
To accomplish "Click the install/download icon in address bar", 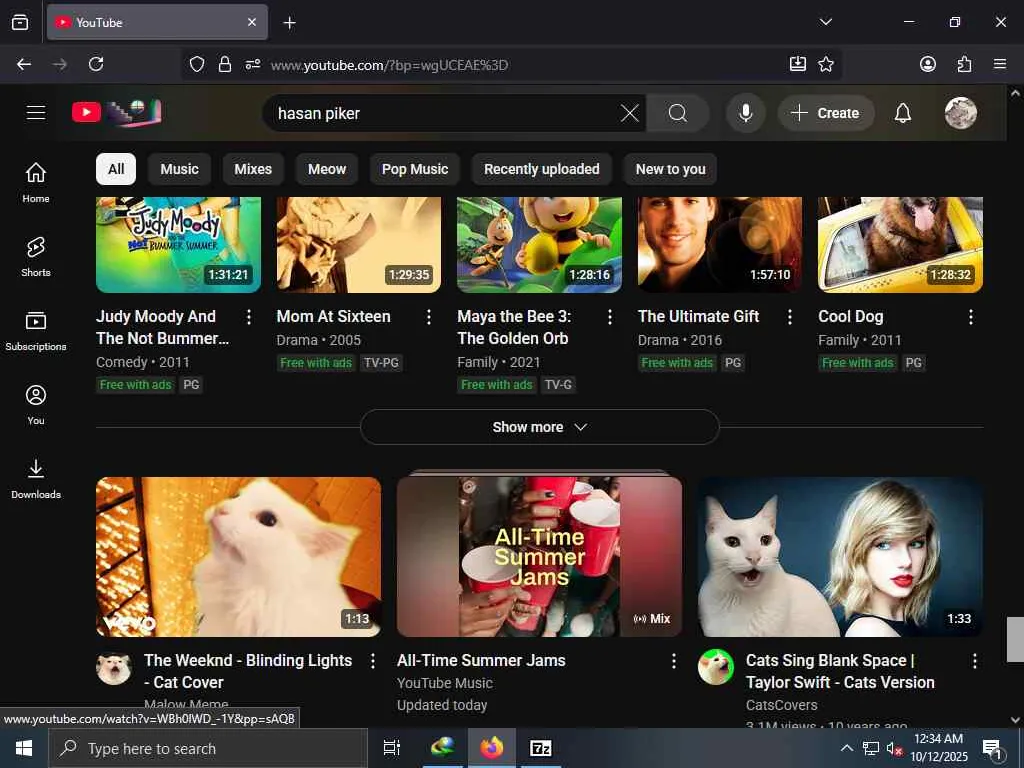I will click(797, 64).
